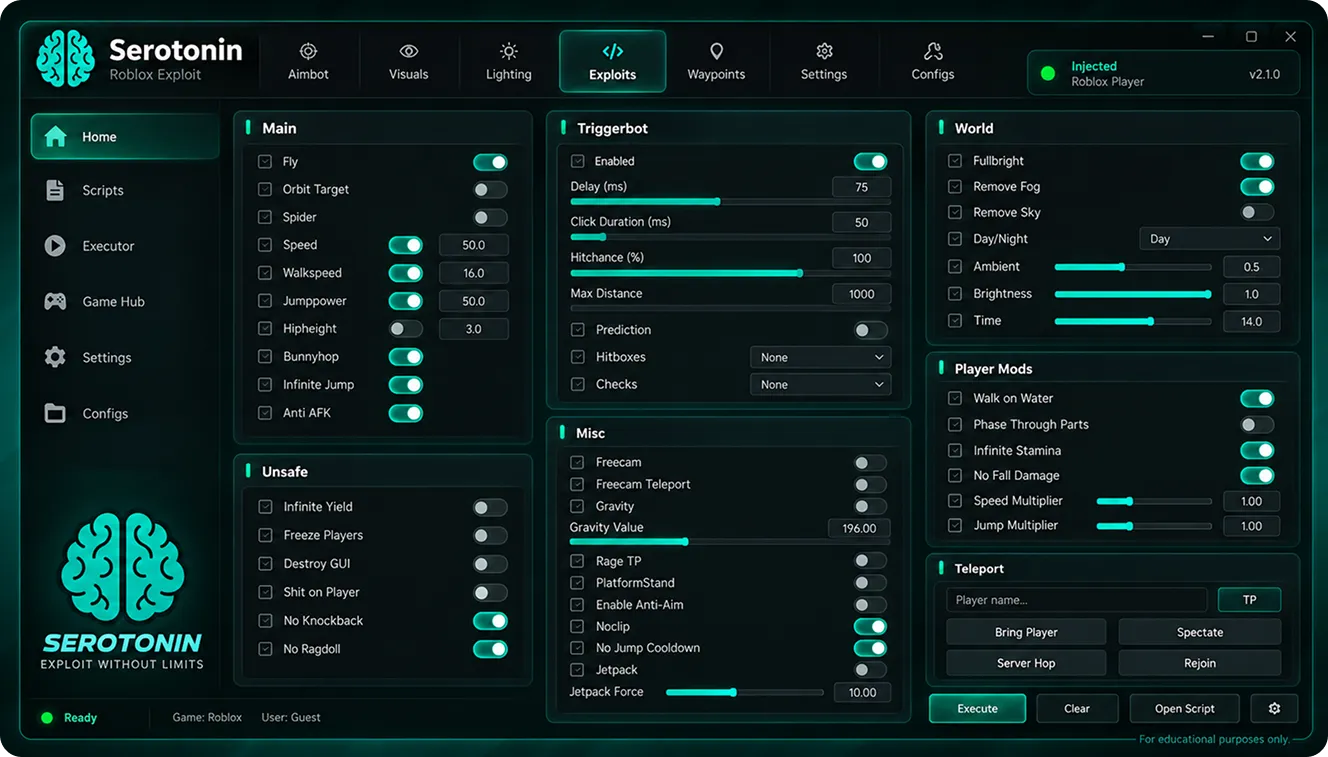Click the Execute button
Viewport: 1328px width, 757px height.
pyautogui.click(x=977, y=708)
